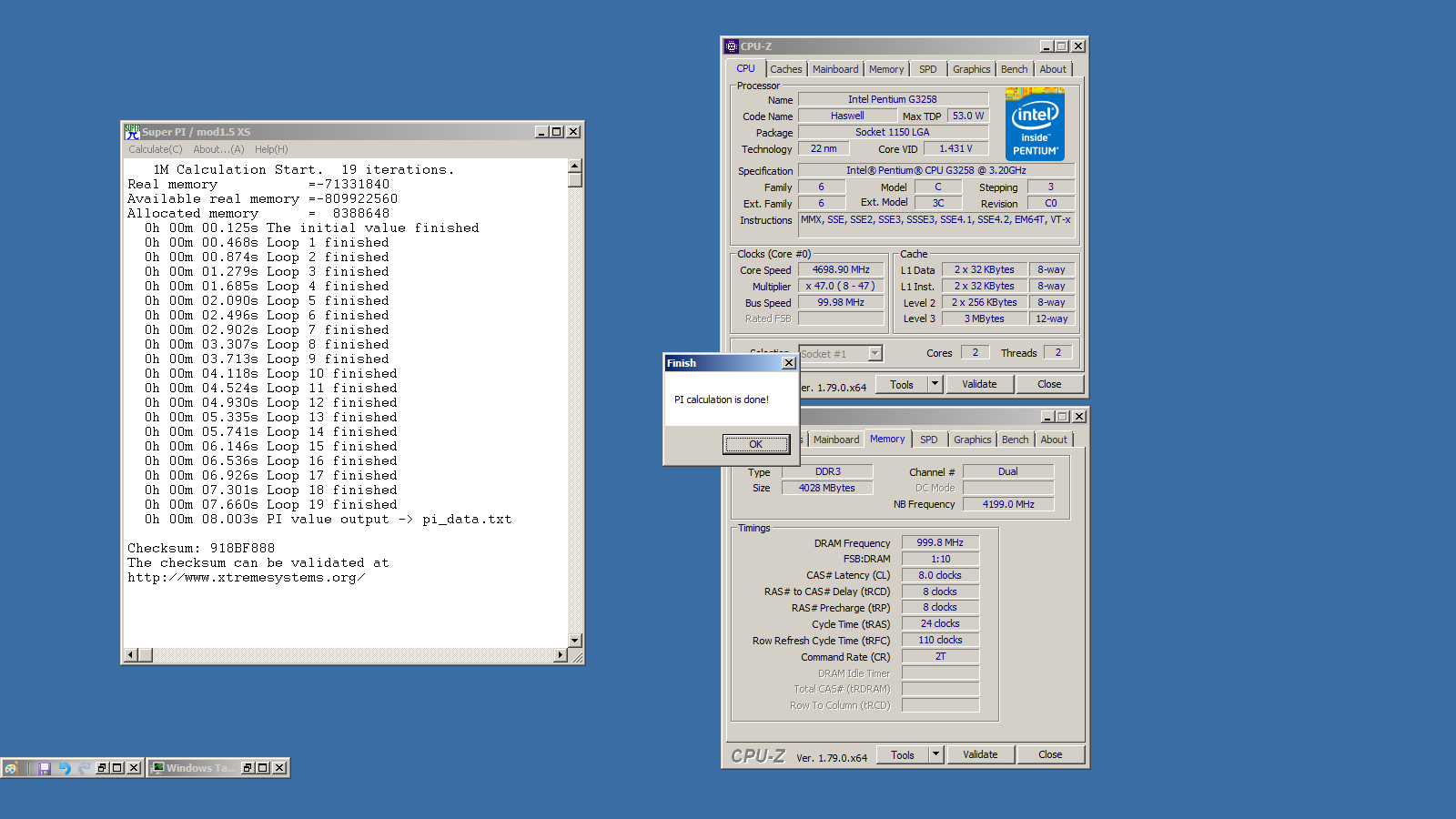Screen dimensions: 1456x819
Task: Open Graphics tab in upper CPU-Z window
Action: [972, 69]
